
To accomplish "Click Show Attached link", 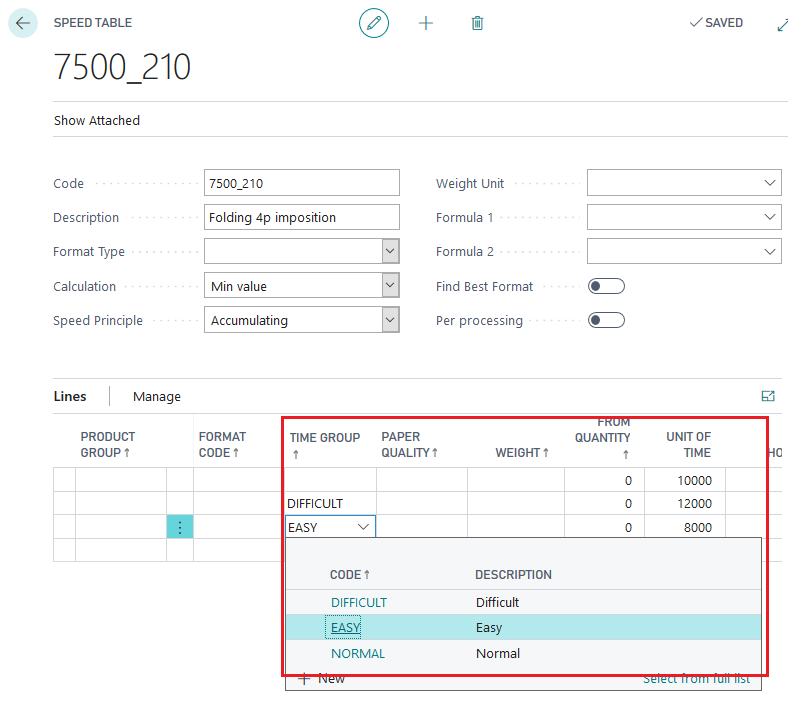I will tap(97, 121).
